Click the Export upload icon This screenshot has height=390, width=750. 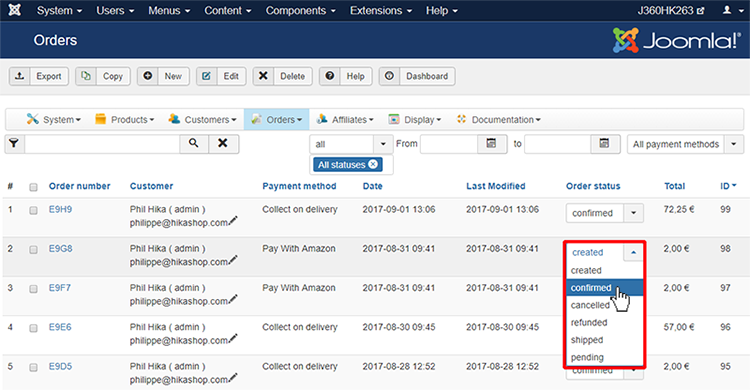point(20,76)
